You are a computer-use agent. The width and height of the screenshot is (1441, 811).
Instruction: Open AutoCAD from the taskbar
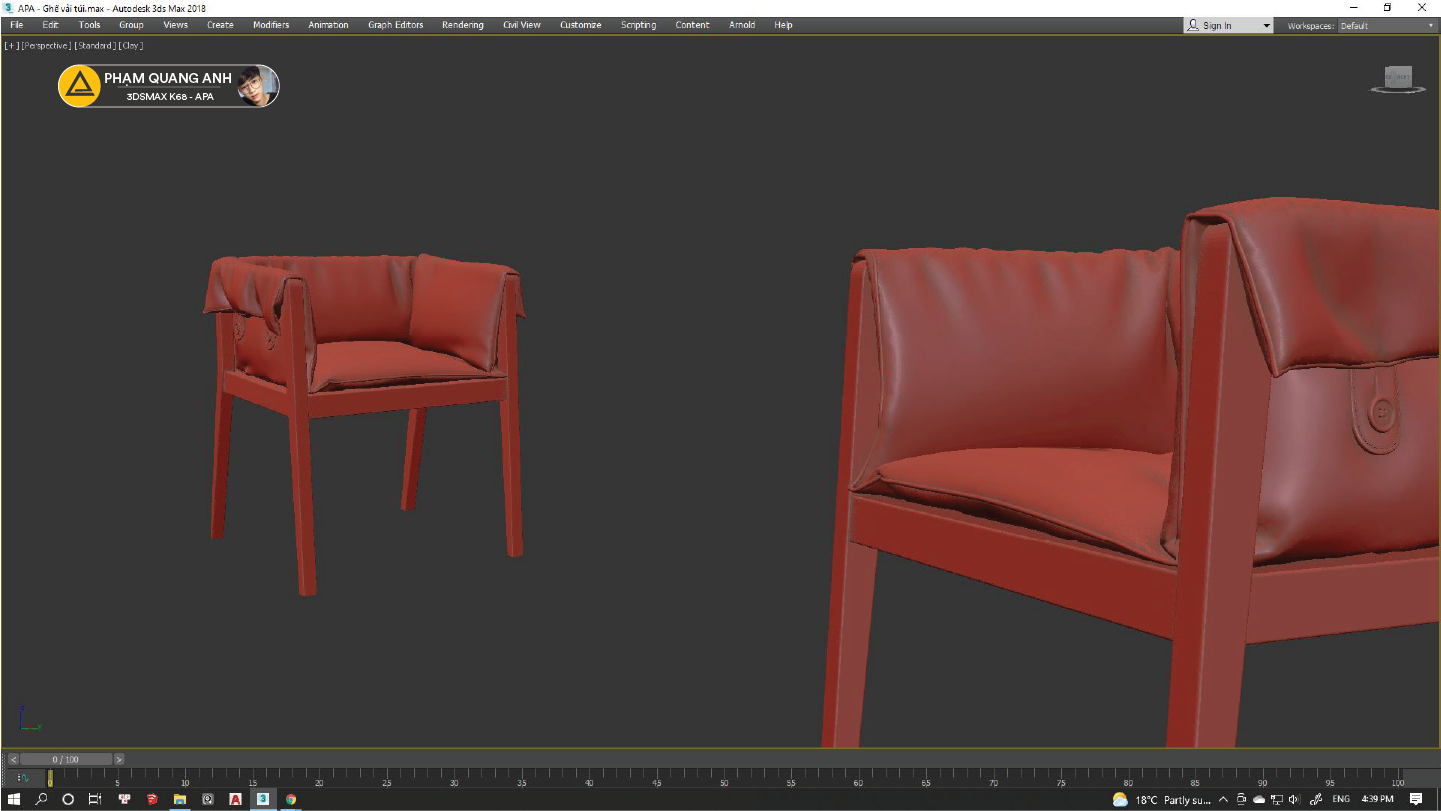pyautogui.click(x=235, y=799)
